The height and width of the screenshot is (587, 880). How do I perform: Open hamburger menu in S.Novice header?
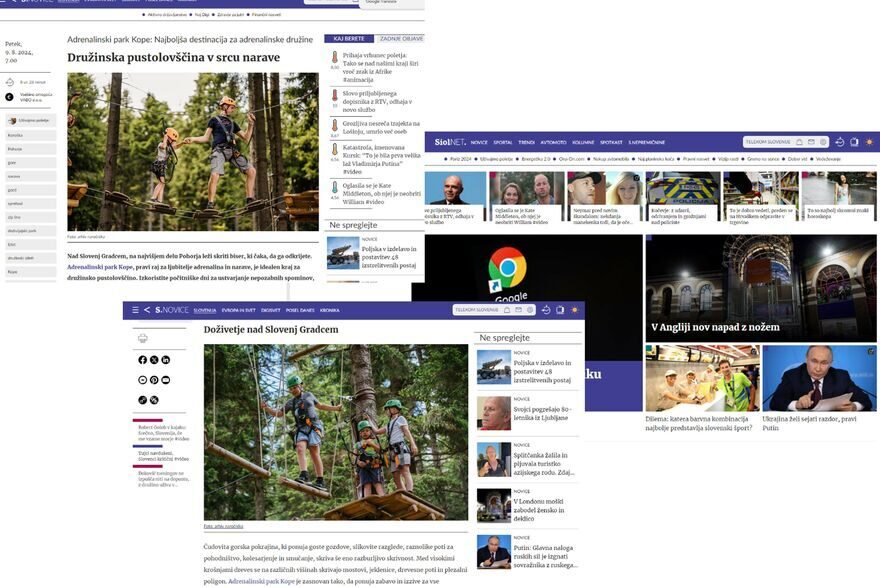pyautogui.click(x=135, y=310)
